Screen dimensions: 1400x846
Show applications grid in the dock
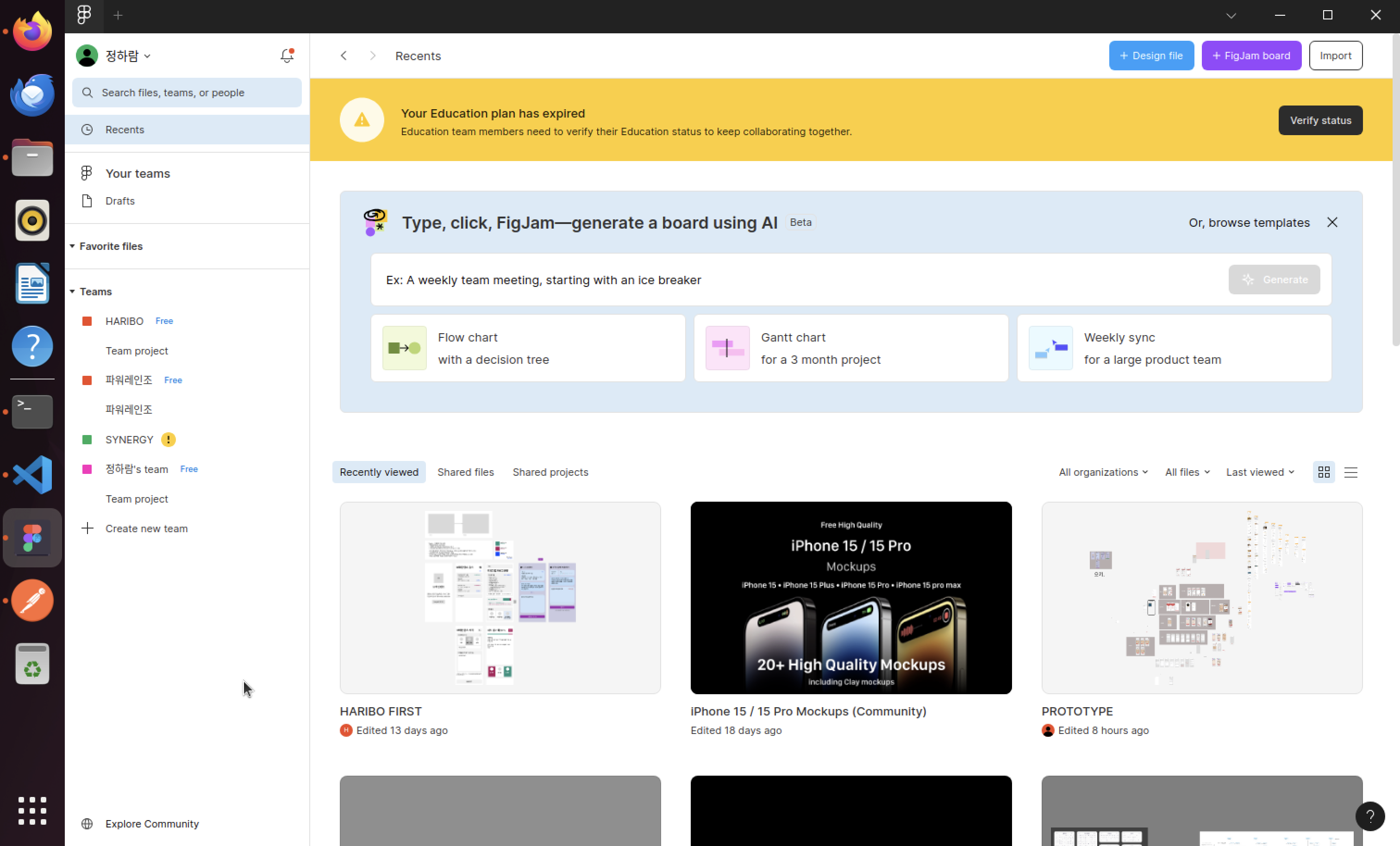(32, 811)
